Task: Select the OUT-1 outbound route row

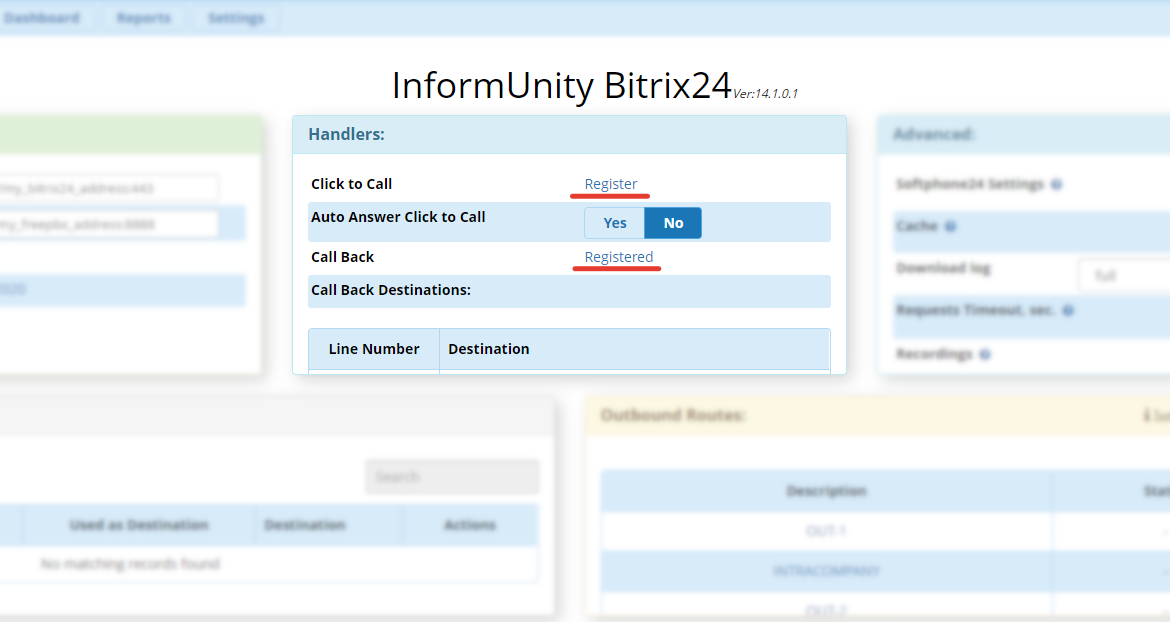Action: (886, 531)
